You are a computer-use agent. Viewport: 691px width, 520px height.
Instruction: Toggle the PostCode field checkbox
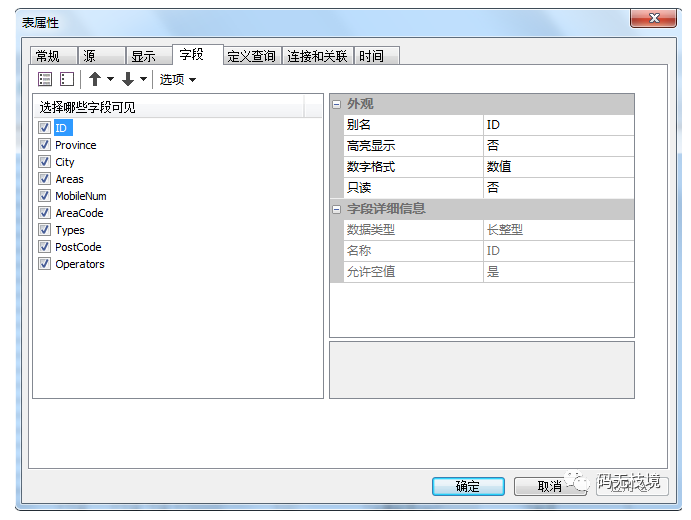coord(44,247)
